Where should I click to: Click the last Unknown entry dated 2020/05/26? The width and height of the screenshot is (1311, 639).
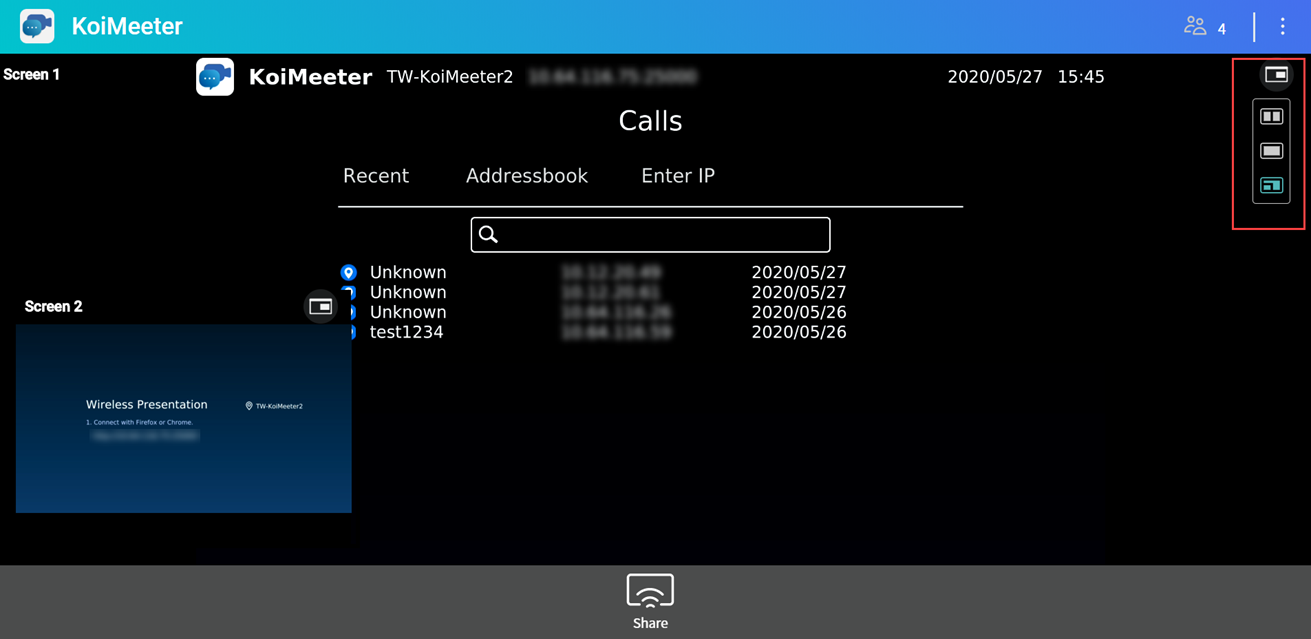(x=408, y=312)
